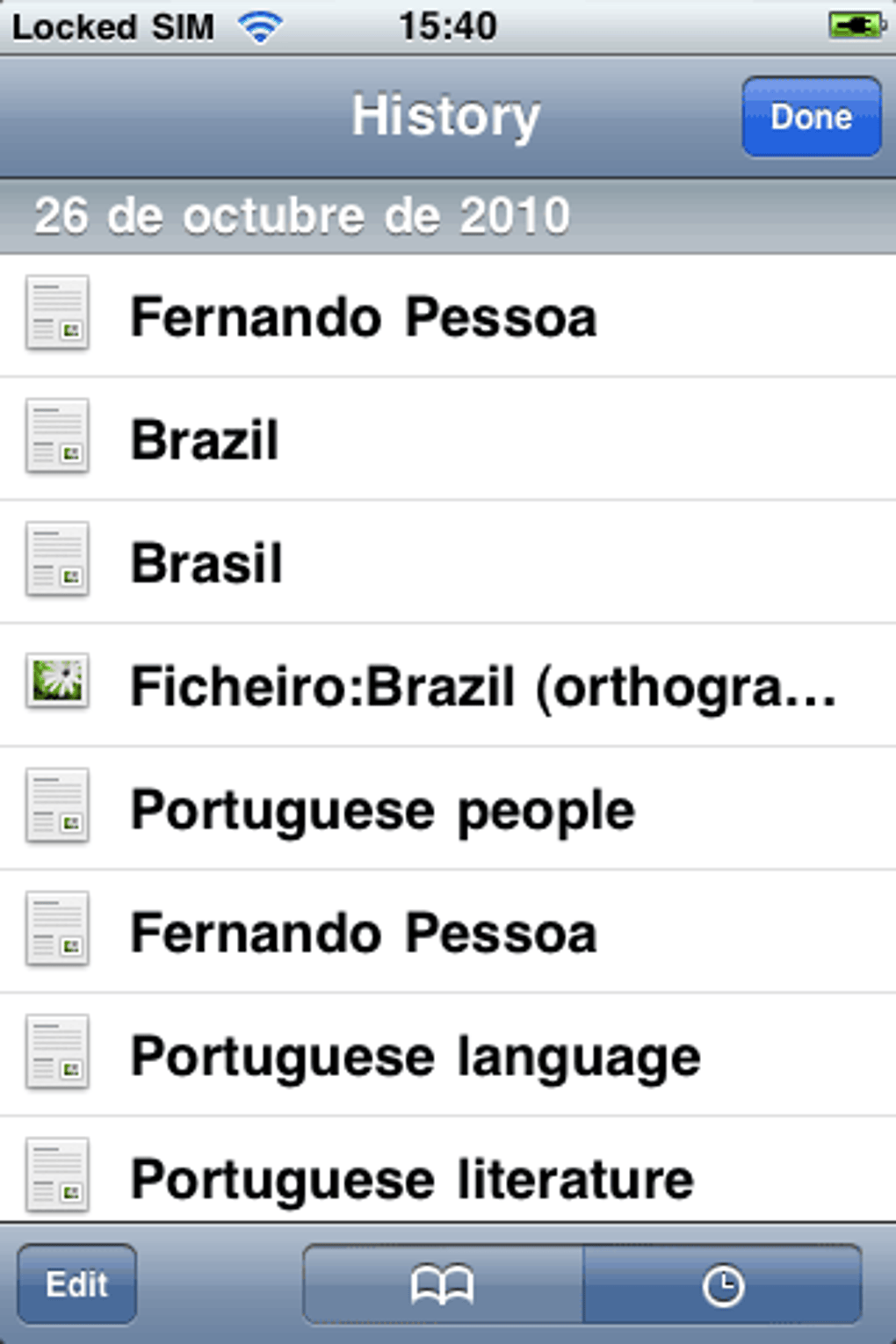The image size is (896, 1344).
Task: Click the Wi-Fi status icon
Action: (260, 28)
